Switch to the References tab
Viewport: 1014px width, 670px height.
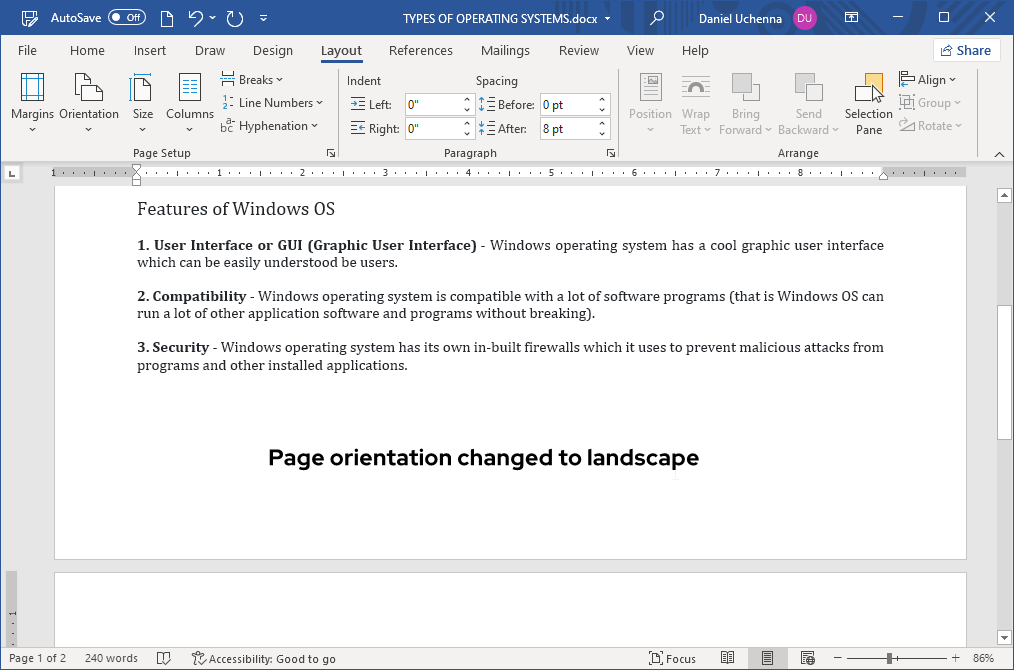pyautogui.click(x=421, y=50)
